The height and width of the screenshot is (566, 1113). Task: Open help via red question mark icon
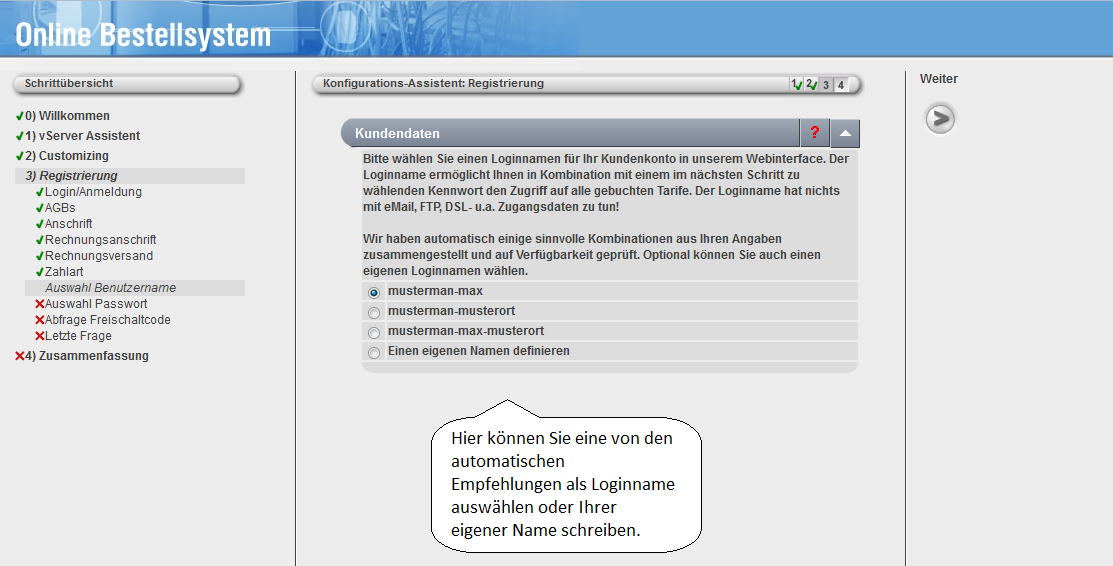(x=815, y=133)
